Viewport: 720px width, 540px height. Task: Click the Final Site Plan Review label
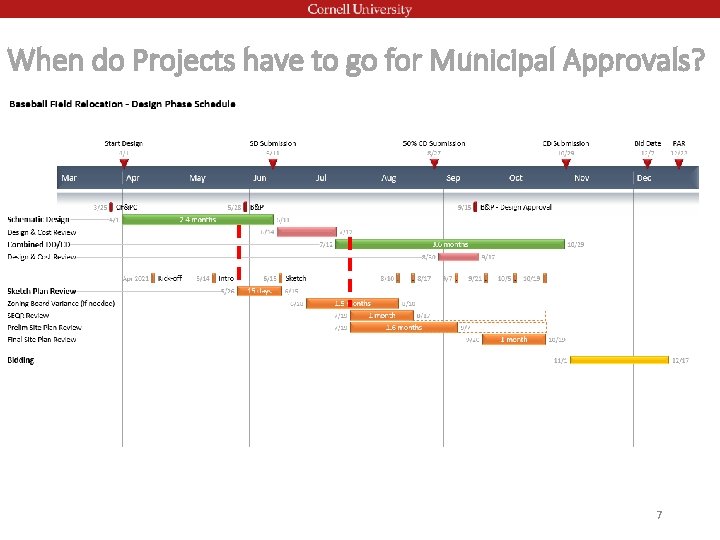pos(42,339)
